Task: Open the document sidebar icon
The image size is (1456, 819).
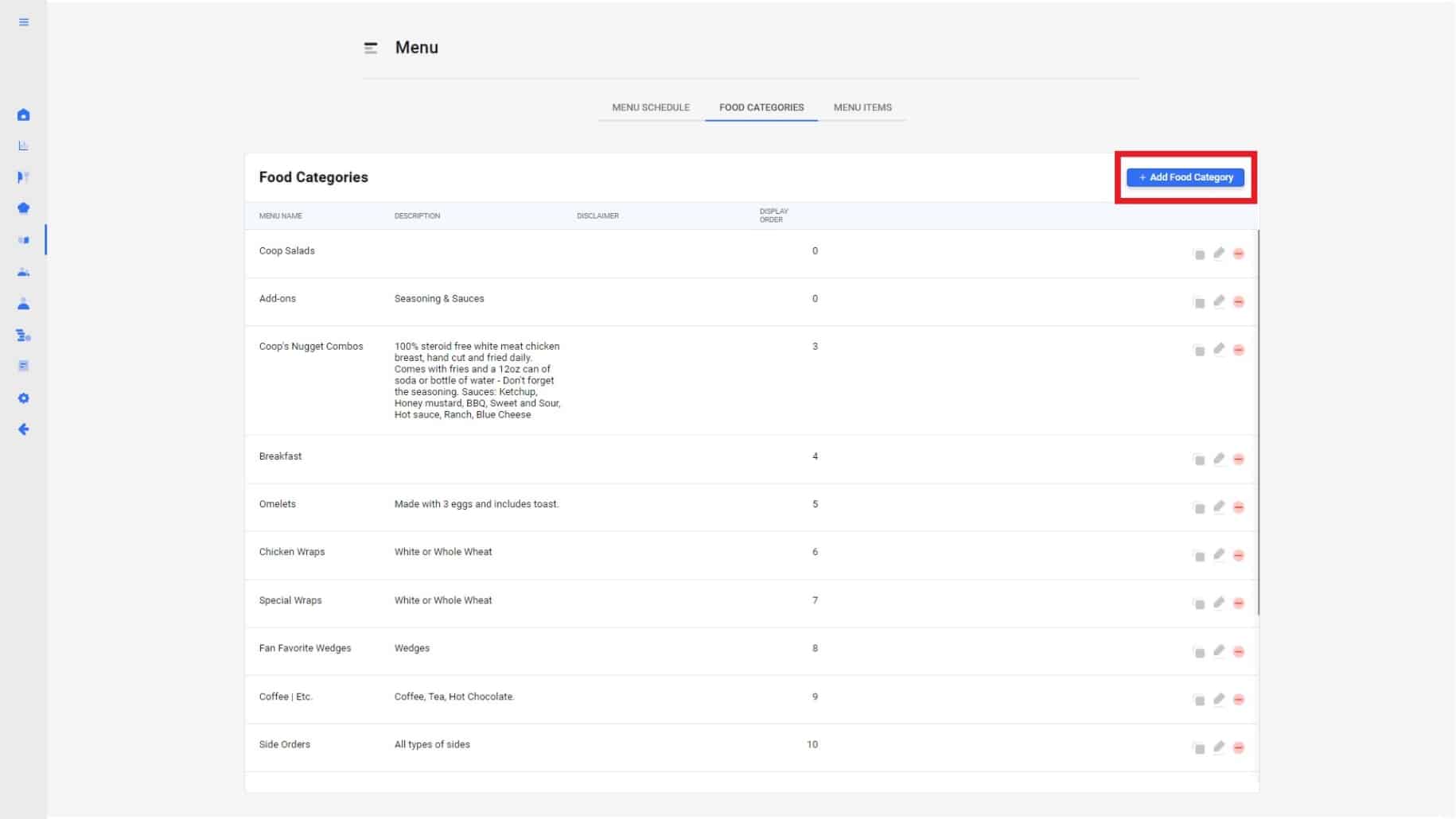Action: point(24,366)
